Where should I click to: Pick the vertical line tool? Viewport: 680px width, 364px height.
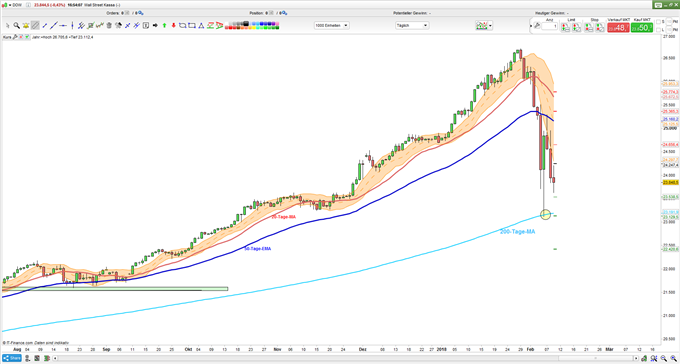[x=72, y=25]
